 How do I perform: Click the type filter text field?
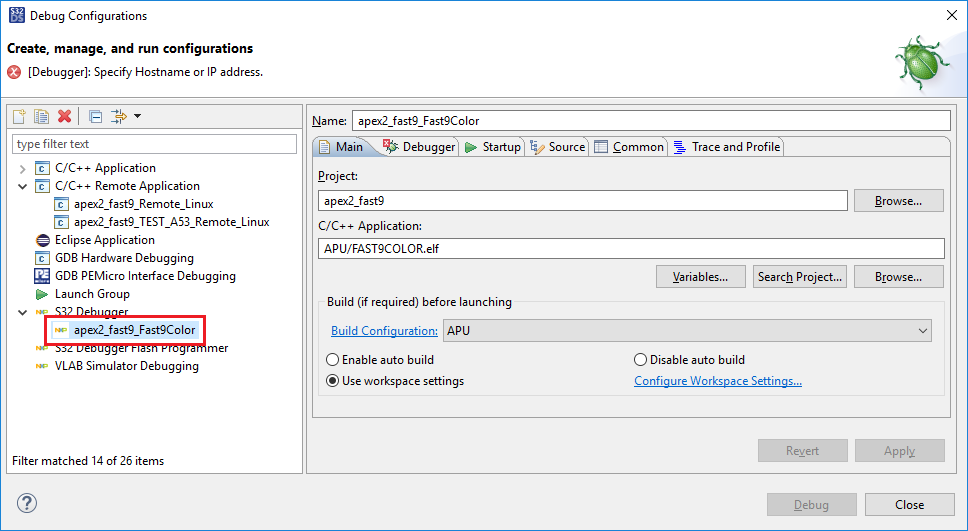pyautogui.click(x=154, y=145)
